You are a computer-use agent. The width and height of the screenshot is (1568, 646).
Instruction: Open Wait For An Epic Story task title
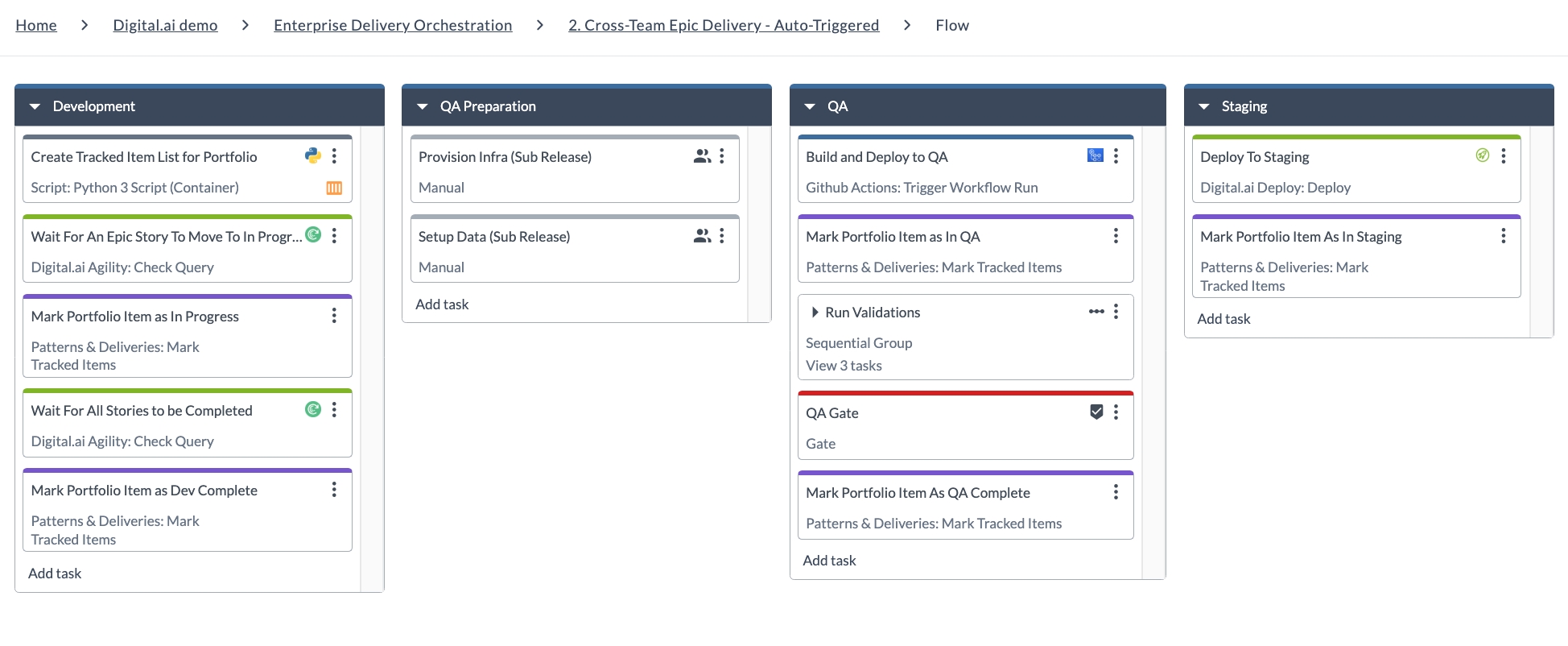pyautogui.click(x=167, y=237)
